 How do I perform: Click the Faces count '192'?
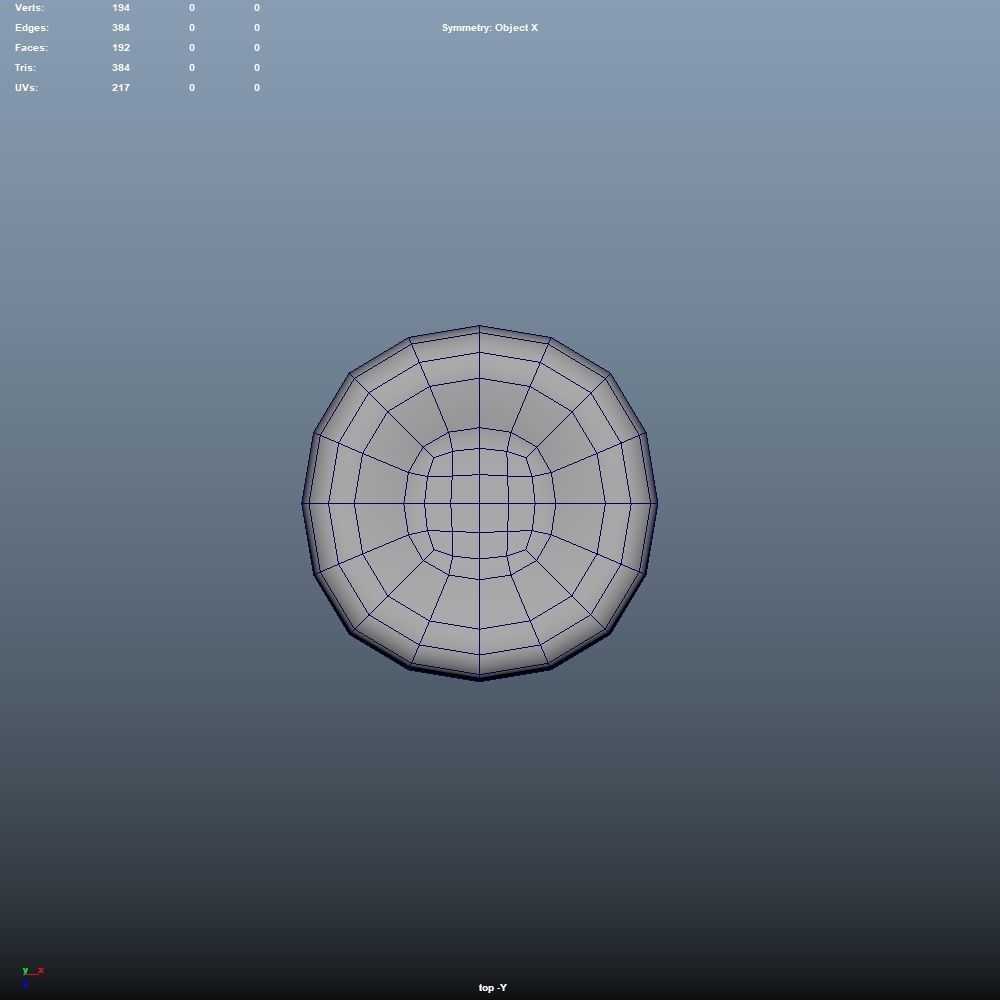point(121,47)
